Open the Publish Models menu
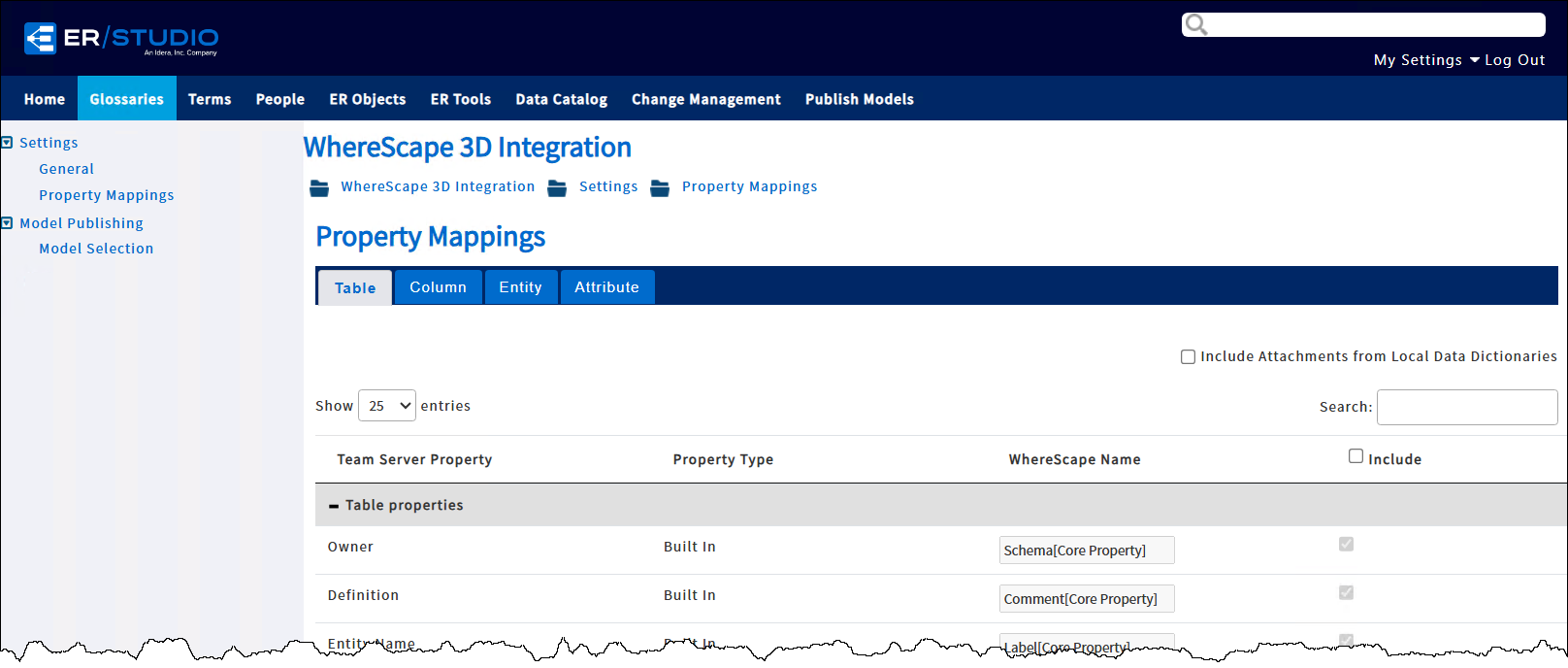 pyautogui.click(x=860, y=99)
